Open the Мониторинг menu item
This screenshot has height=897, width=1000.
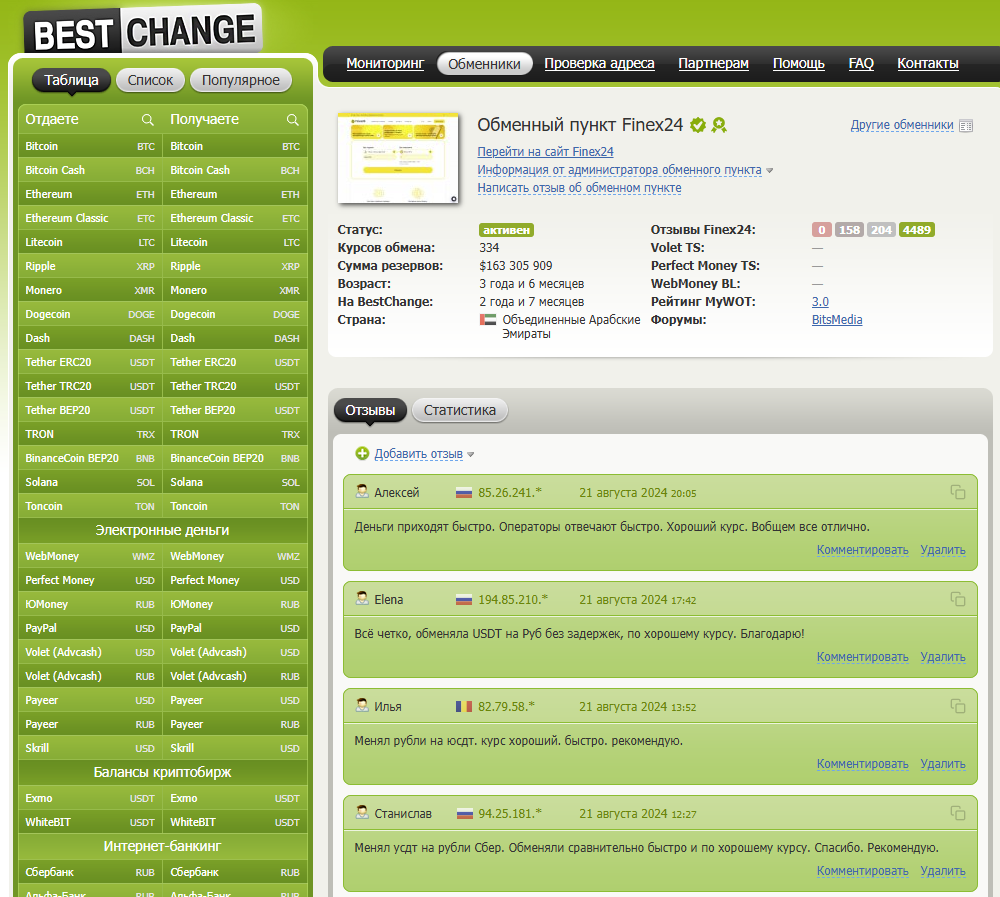[385, 64]
